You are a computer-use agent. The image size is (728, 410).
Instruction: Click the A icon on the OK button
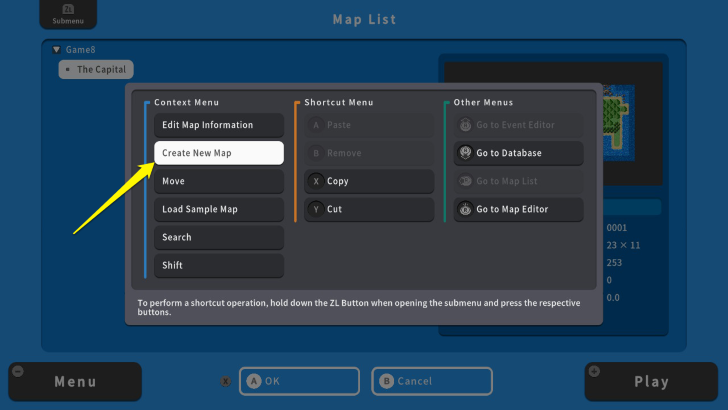pyautogui.click(x=254, y=381)
